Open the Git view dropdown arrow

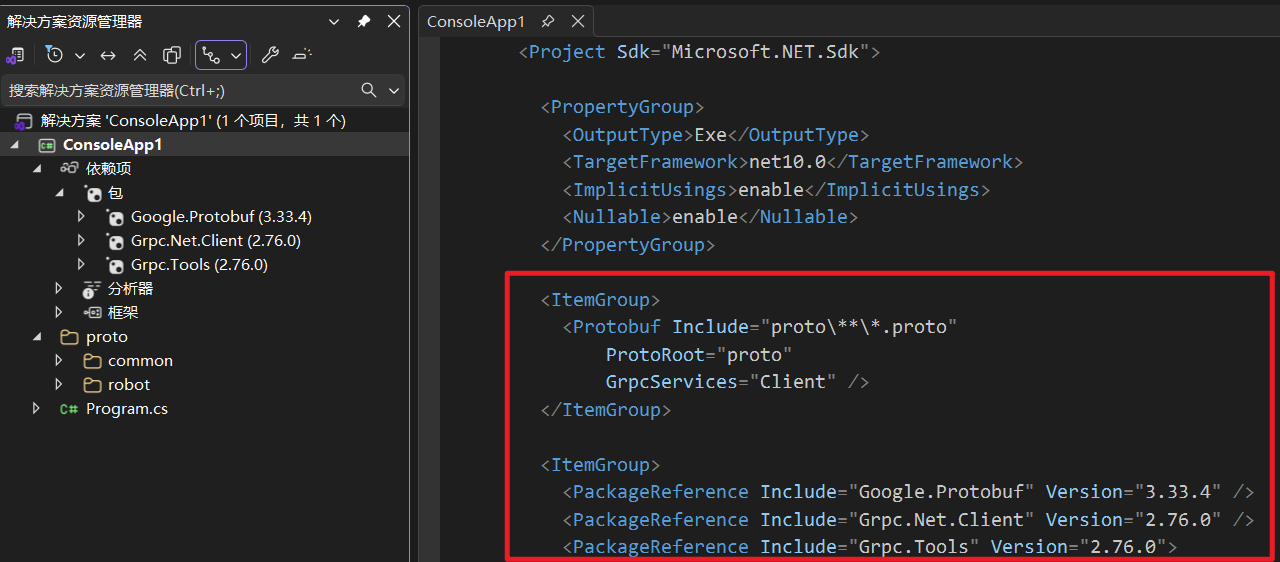click(236, 55)
